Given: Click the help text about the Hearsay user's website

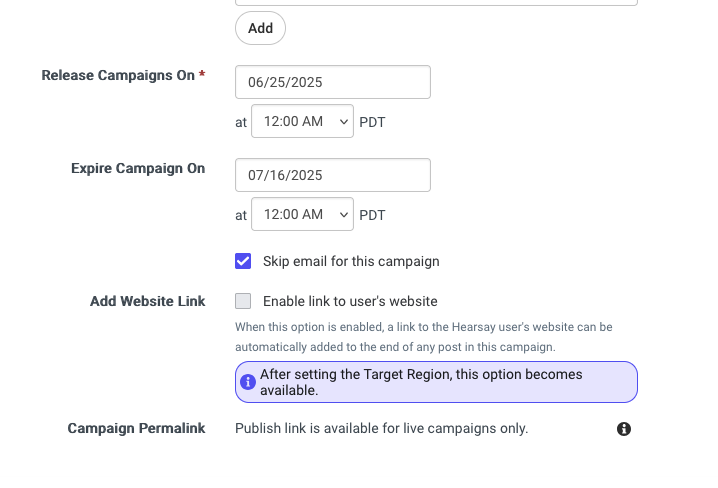Looking at the screenshot, I should coord(424,337).
